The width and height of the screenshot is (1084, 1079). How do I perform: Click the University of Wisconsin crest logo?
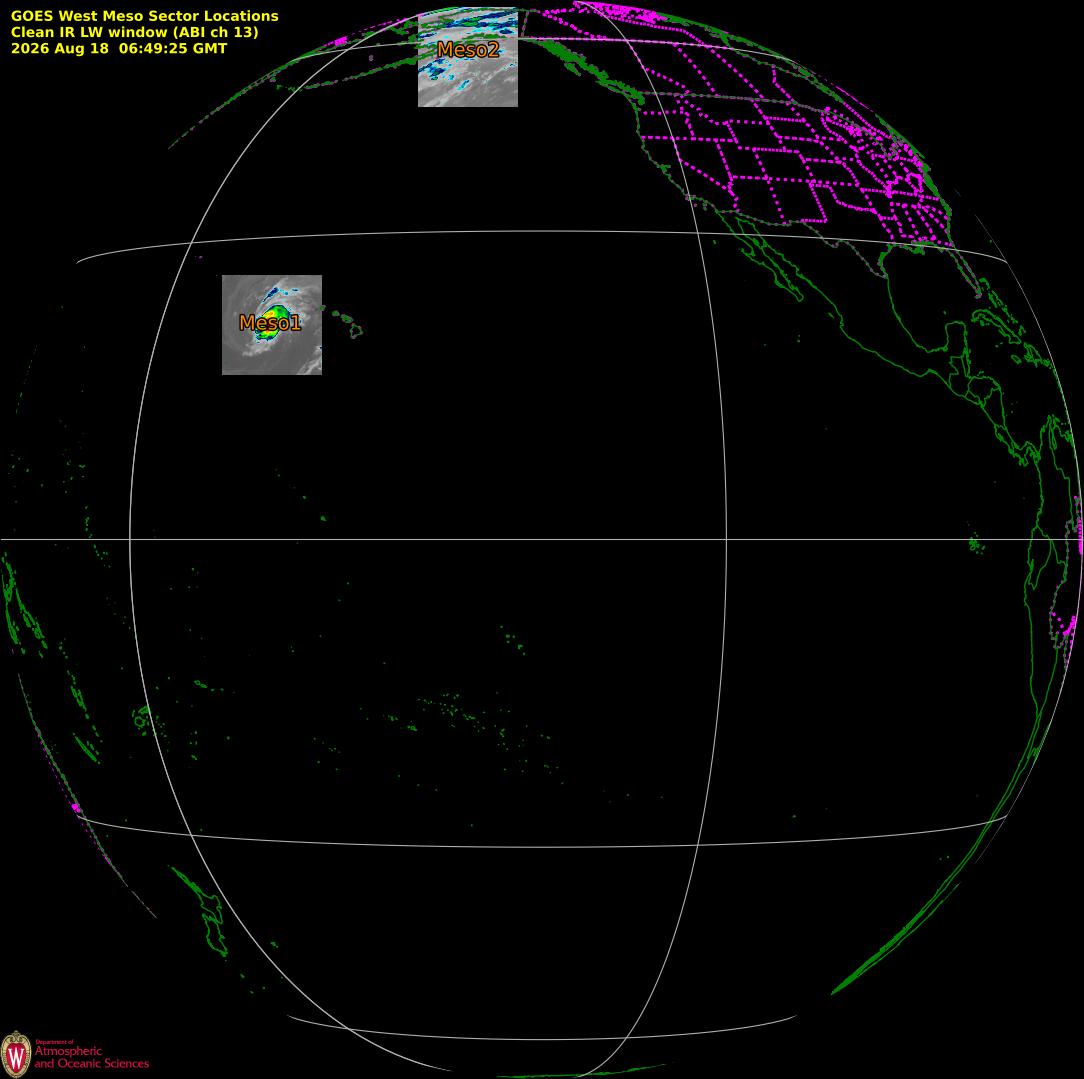(x=16, y=1055)
